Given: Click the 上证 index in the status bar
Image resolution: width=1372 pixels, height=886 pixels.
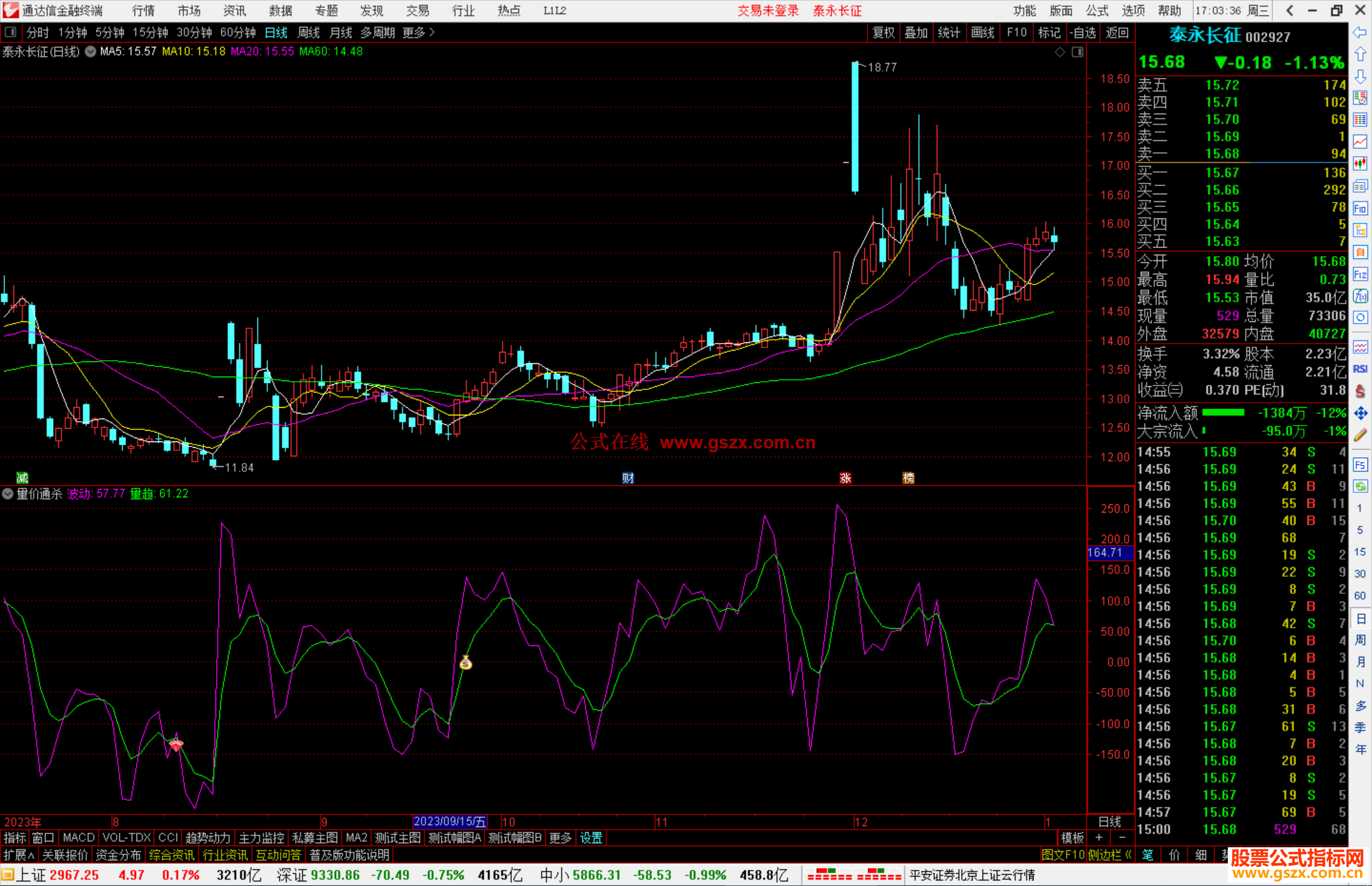Looking at the screenshot, I should pos(31,875).
